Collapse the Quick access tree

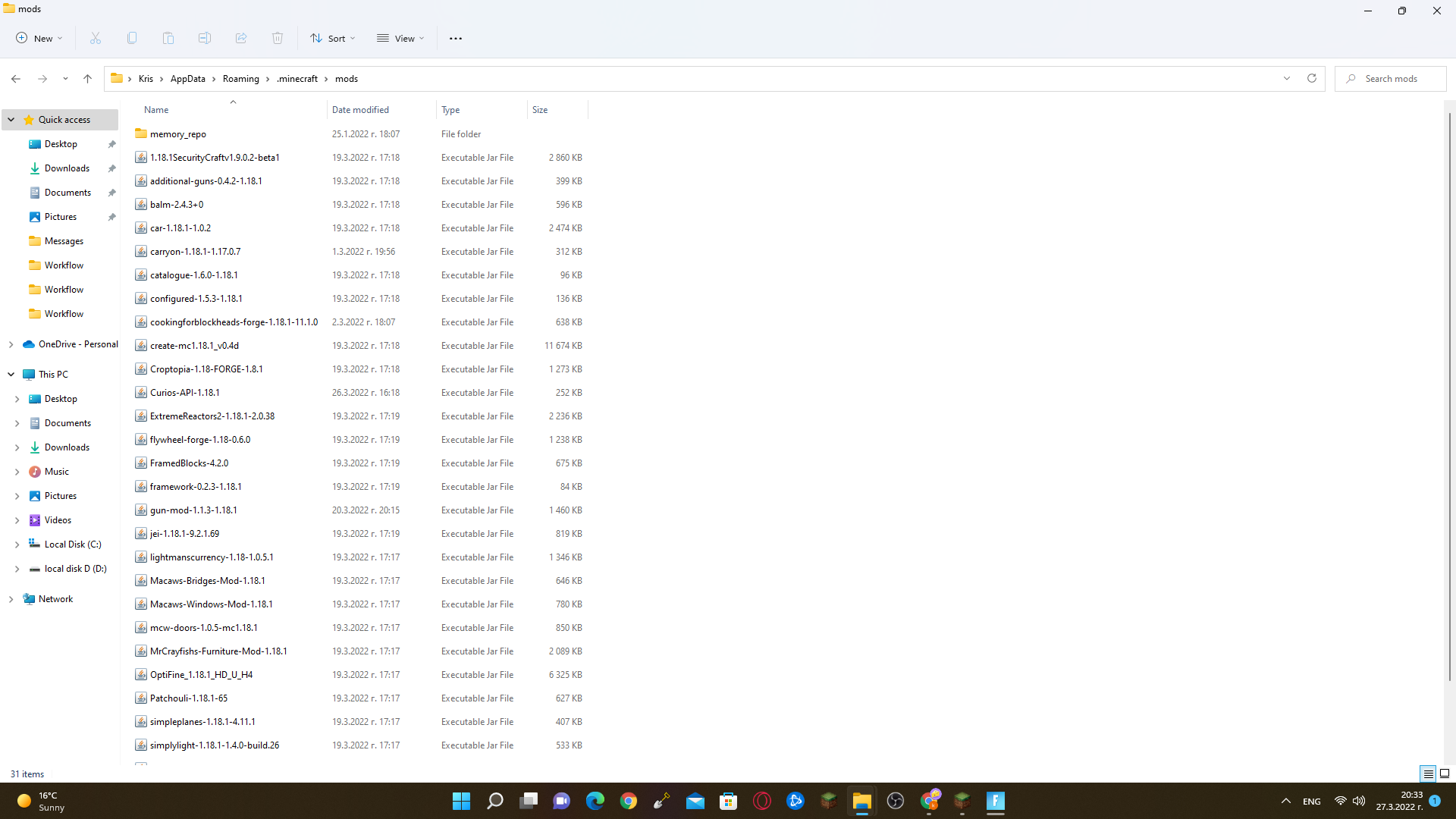pyautogui.click(x=11, y=120)
